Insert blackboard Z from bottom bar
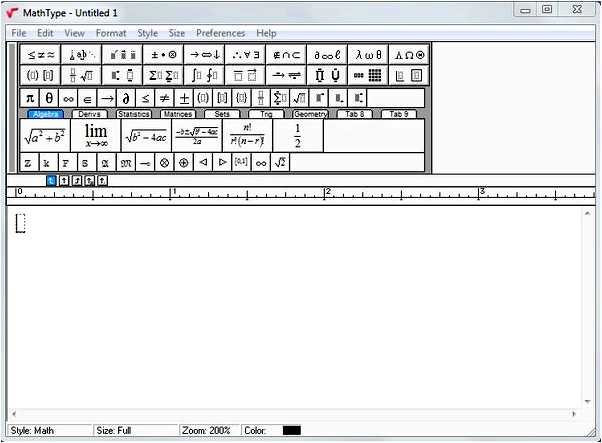 [29, 163]
